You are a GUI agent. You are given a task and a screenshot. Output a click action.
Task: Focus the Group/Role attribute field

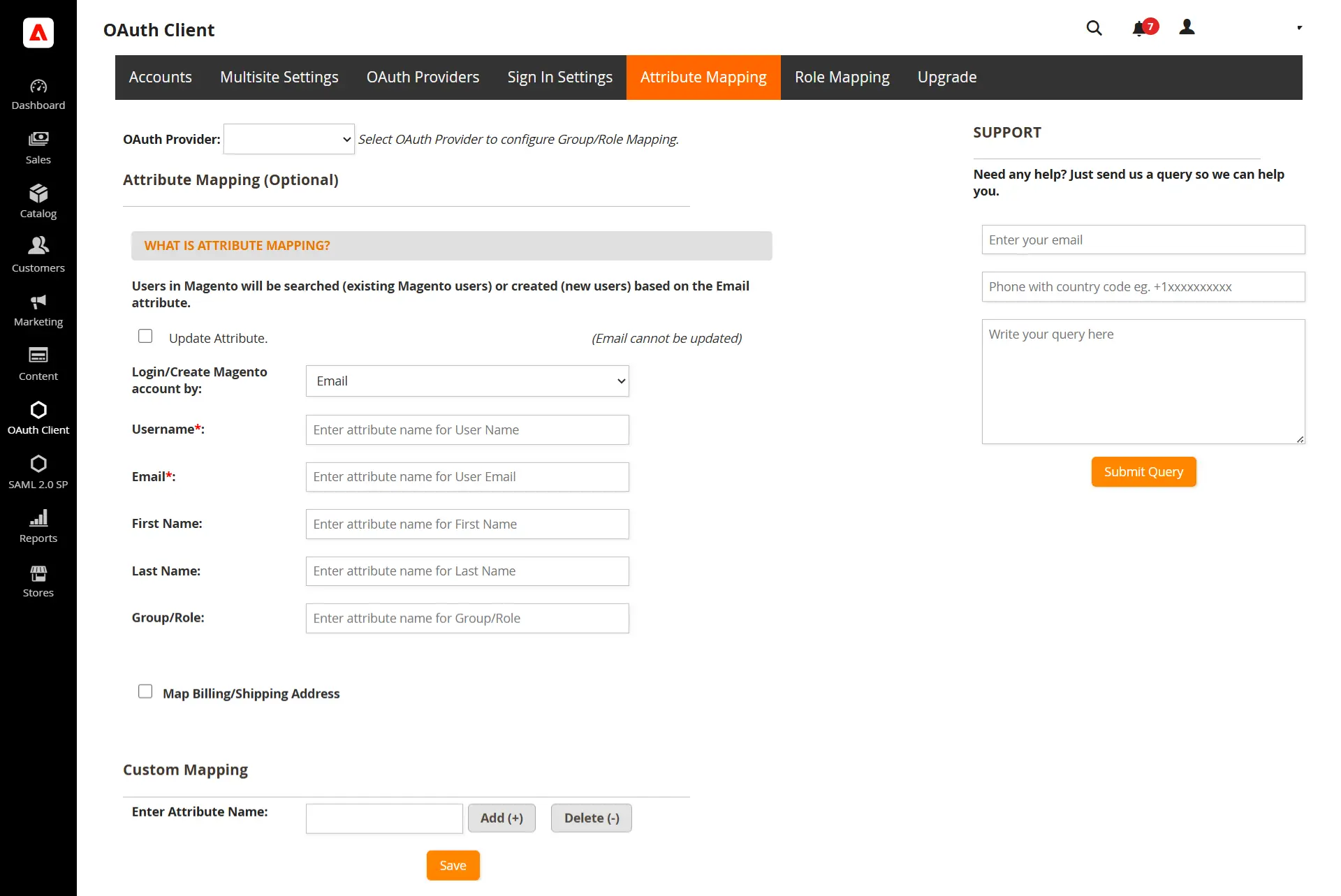tap(467, 619)
